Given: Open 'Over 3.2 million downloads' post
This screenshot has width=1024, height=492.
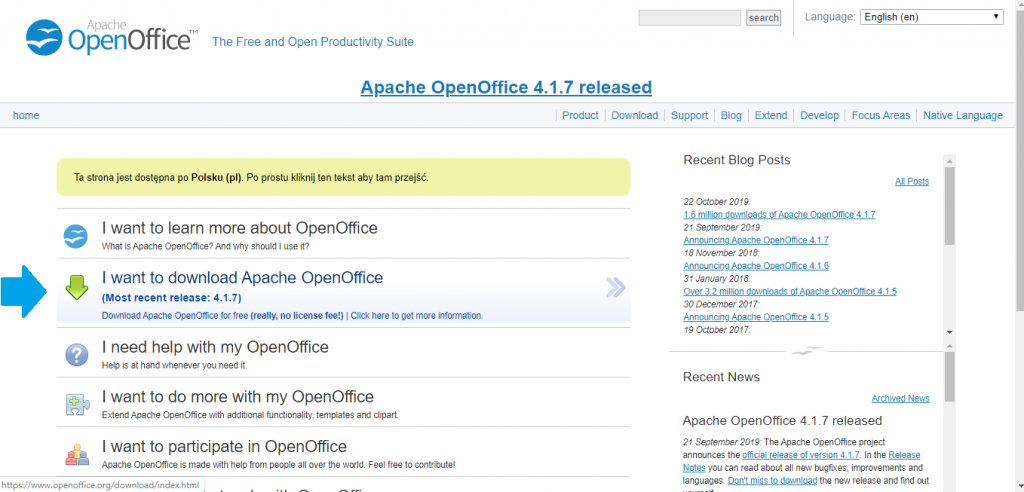Looking at the screenshot, I should click(x=790, y=291).
